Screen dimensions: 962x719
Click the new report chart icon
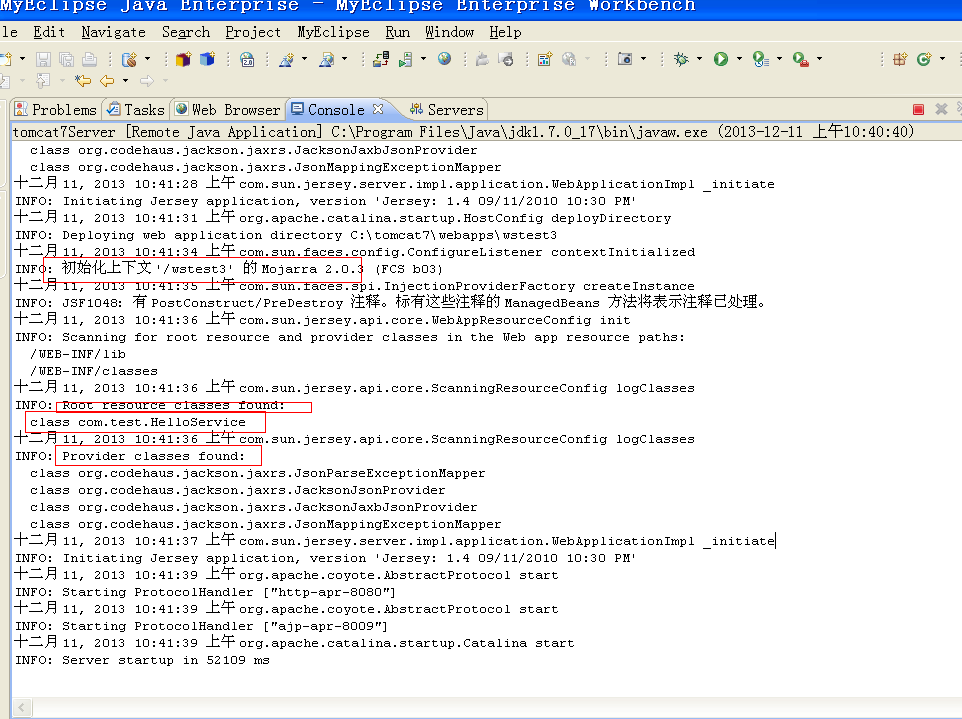pyautogui.click(x=544, y=59)
